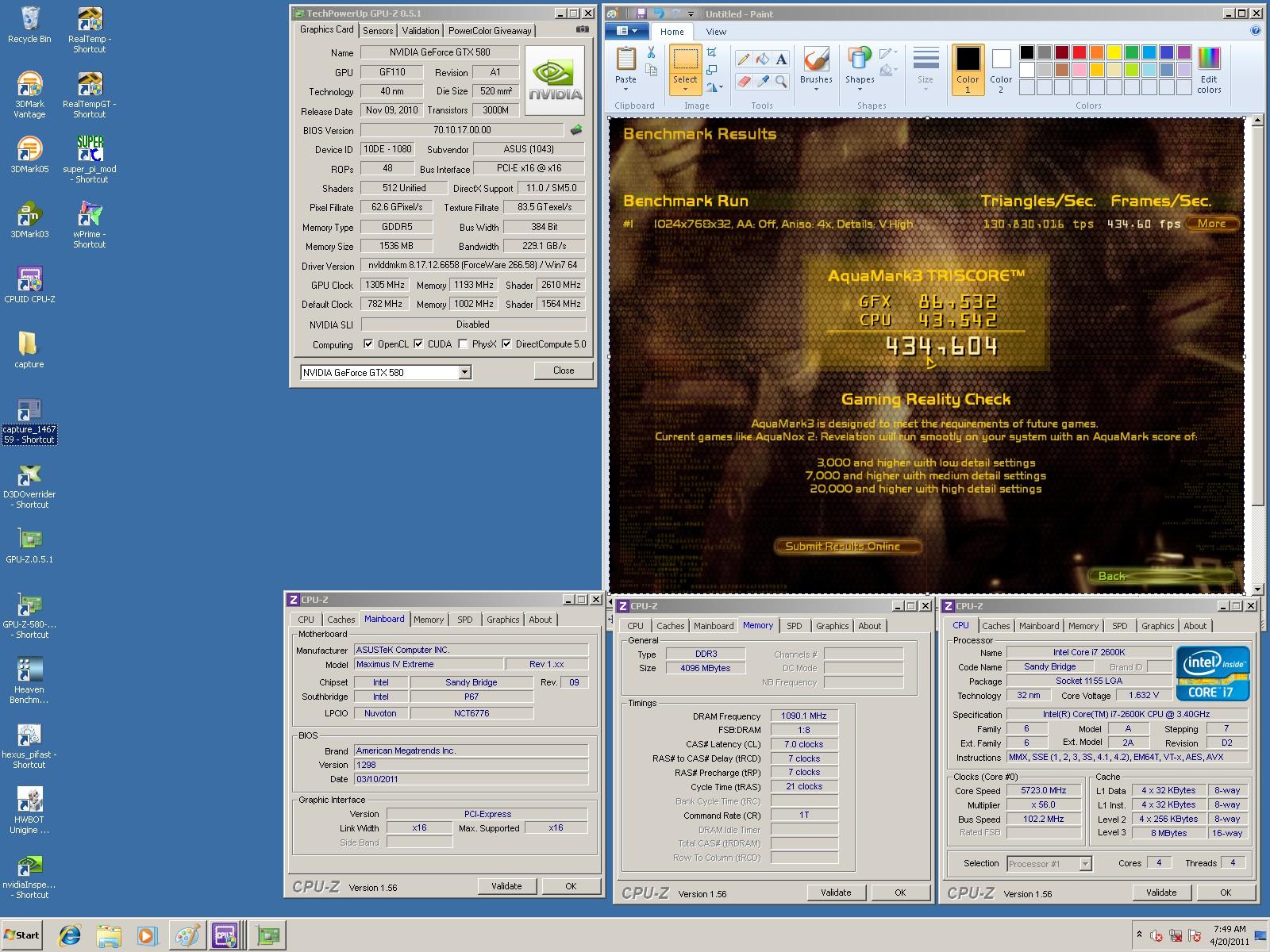
Task: Select the Magnifier tool in Paint
Action: click(781, 81)
